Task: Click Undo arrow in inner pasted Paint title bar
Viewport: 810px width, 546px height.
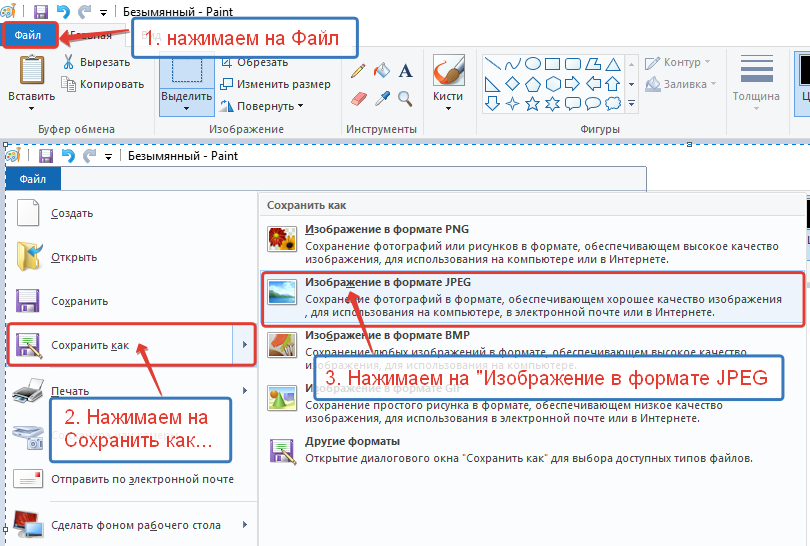Action: pos(68,155)
